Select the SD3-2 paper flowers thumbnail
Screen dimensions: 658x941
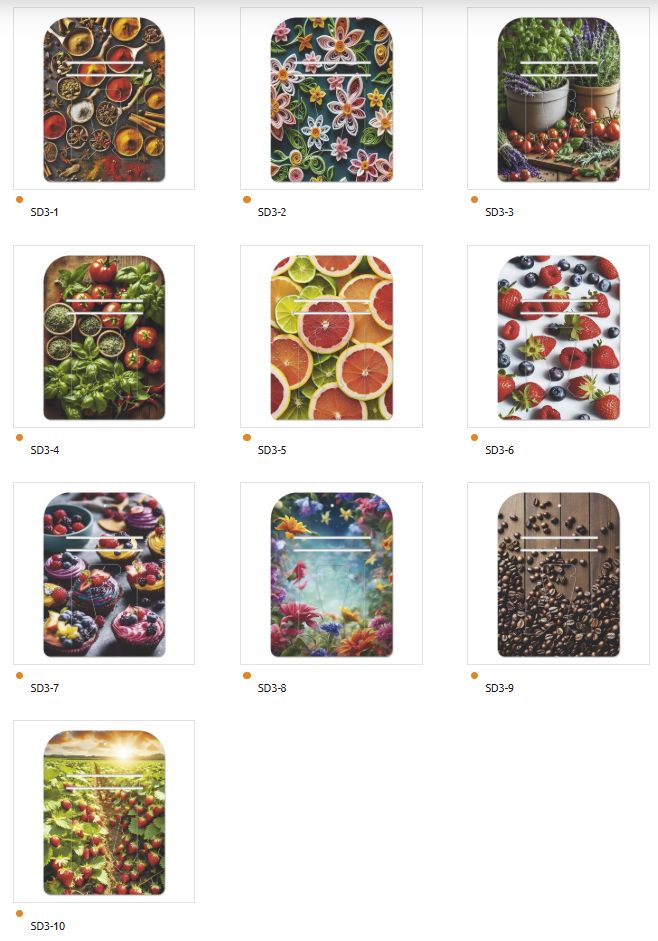pyautogui.click(x=331, y=99)
